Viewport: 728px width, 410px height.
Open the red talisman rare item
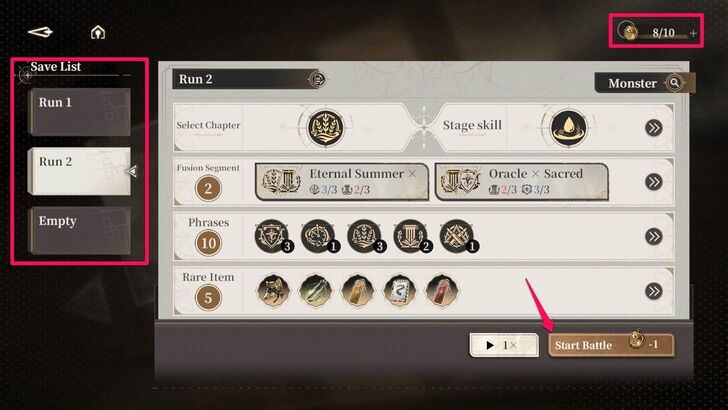coord(442,291)
